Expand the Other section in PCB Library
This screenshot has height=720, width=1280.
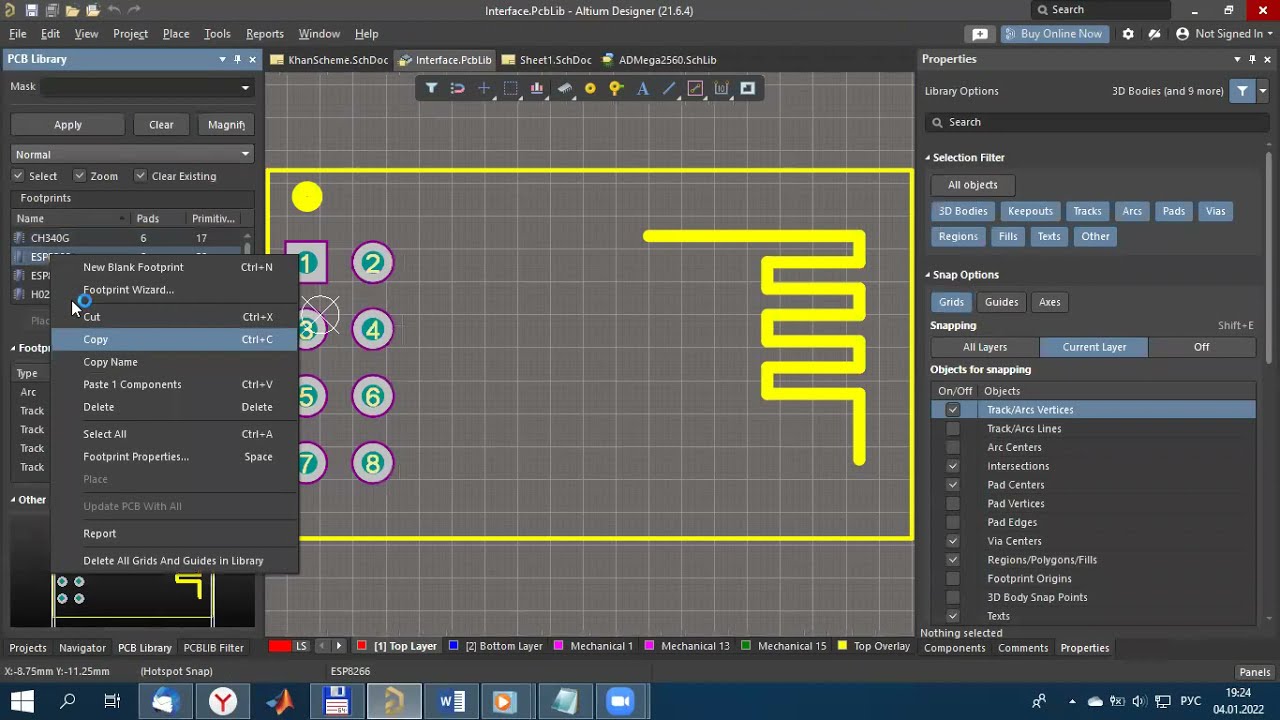(13, 500)
